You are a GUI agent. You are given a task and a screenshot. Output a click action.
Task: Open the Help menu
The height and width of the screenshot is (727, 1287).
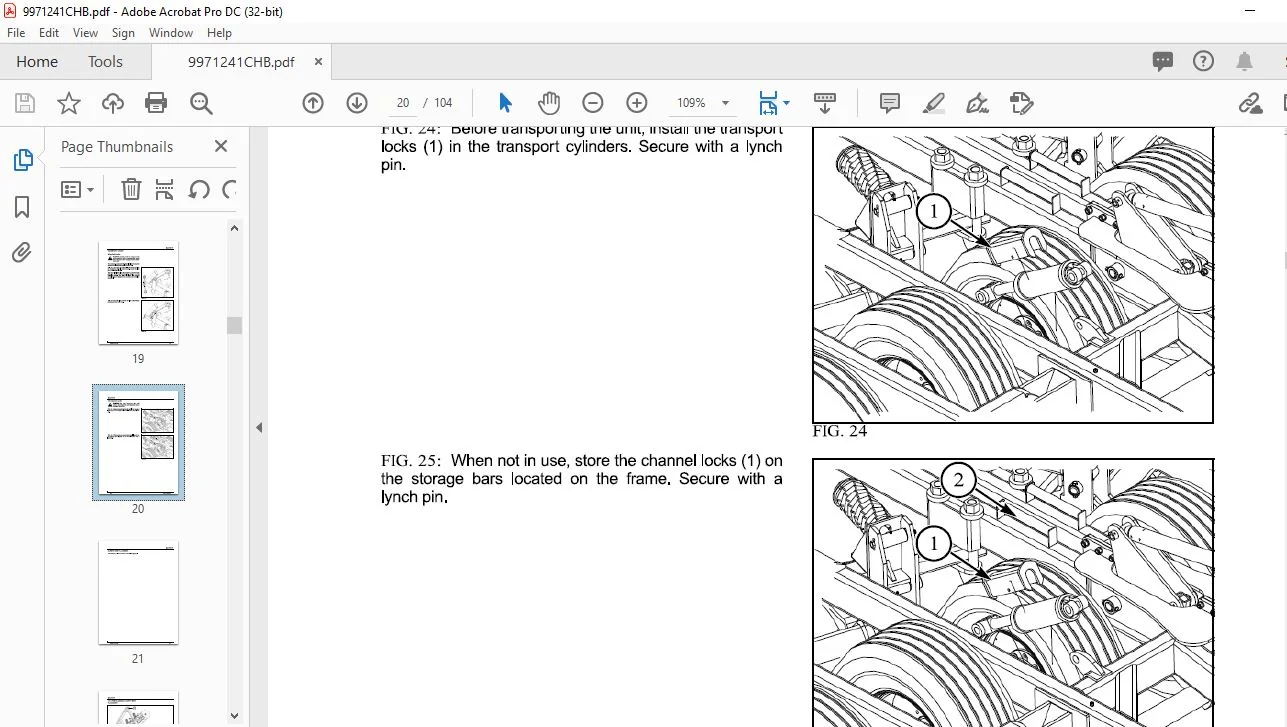coord(219,33)
